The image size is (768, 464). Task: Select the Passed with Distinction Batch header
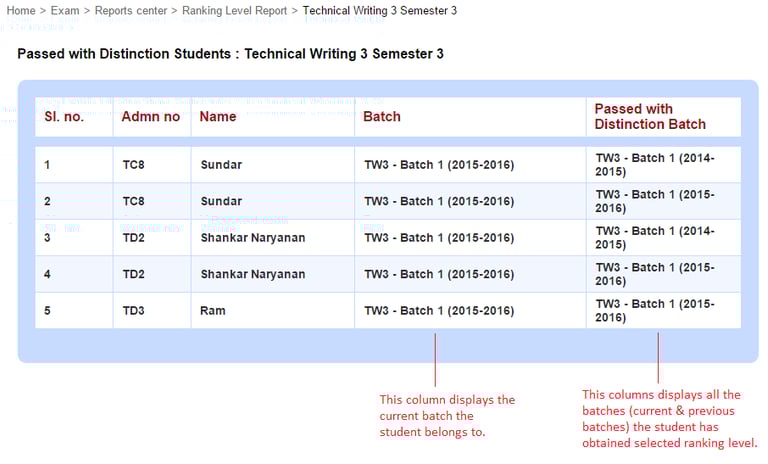point(650,116)
